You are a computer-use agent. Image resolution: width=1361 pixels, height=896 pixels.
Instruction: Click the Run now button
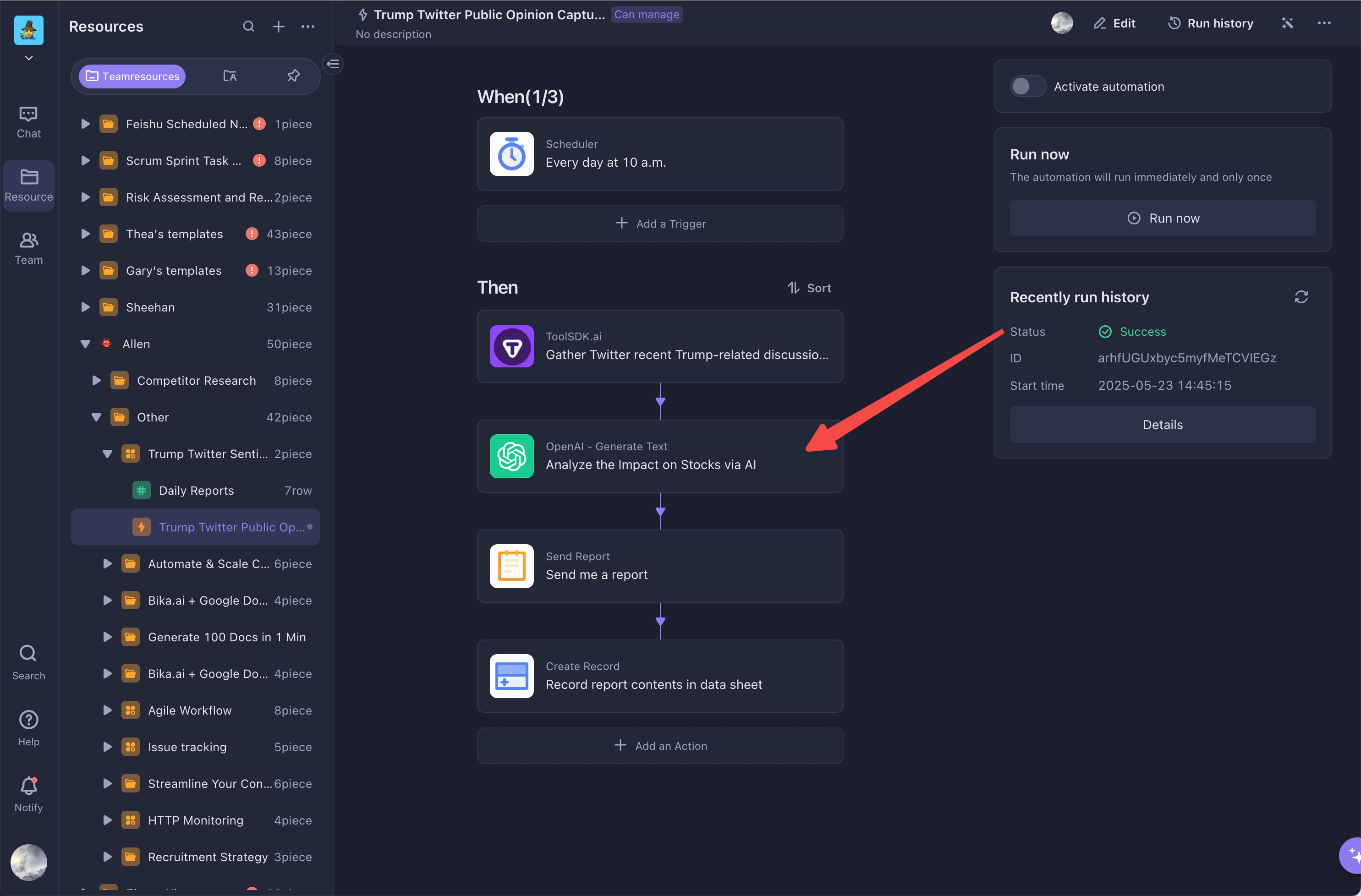pyautogui.click(x=1162, y=218)
